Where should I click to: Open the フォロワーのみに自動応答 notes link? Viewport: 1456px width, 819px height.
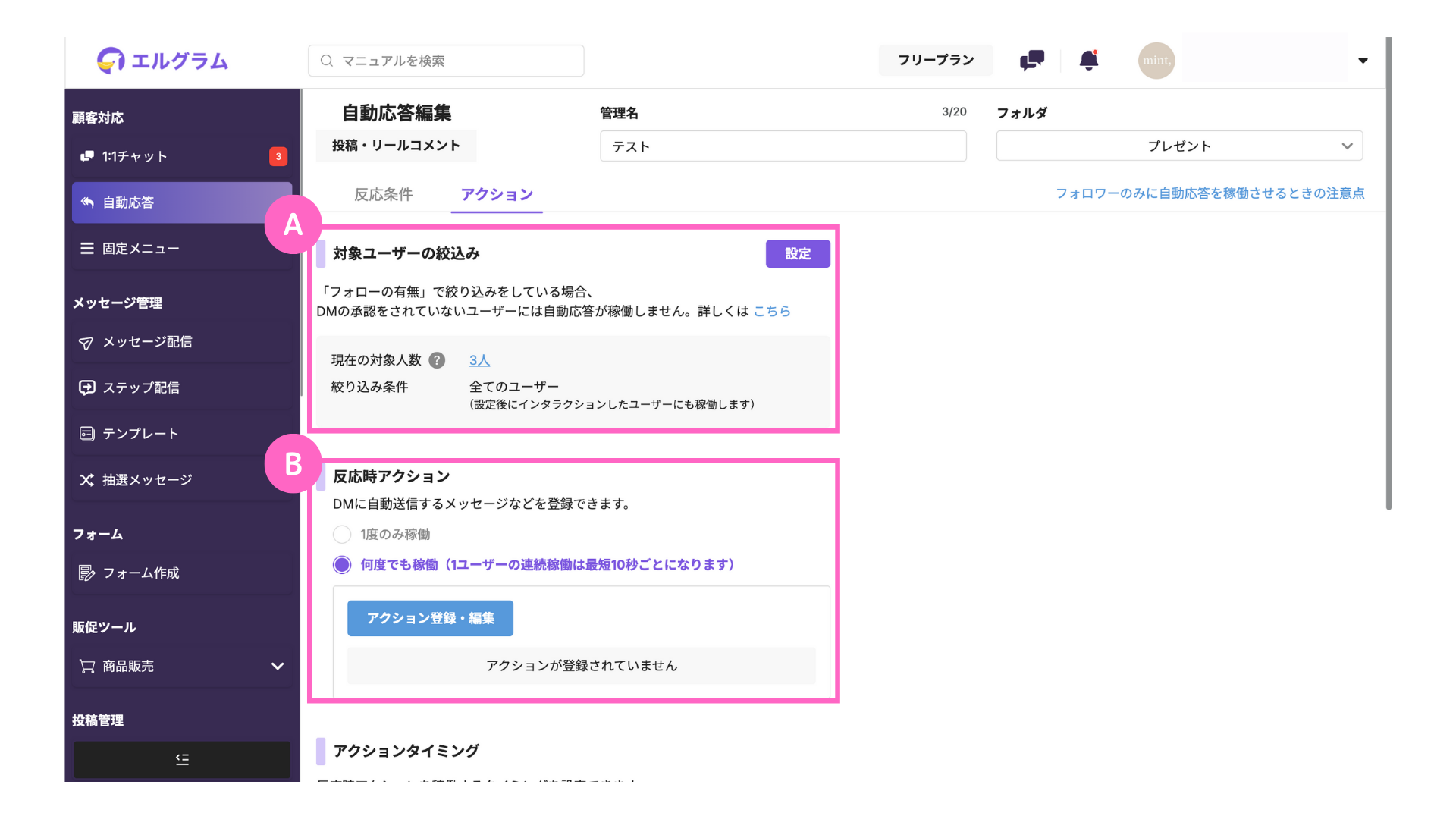[1210, 193]
